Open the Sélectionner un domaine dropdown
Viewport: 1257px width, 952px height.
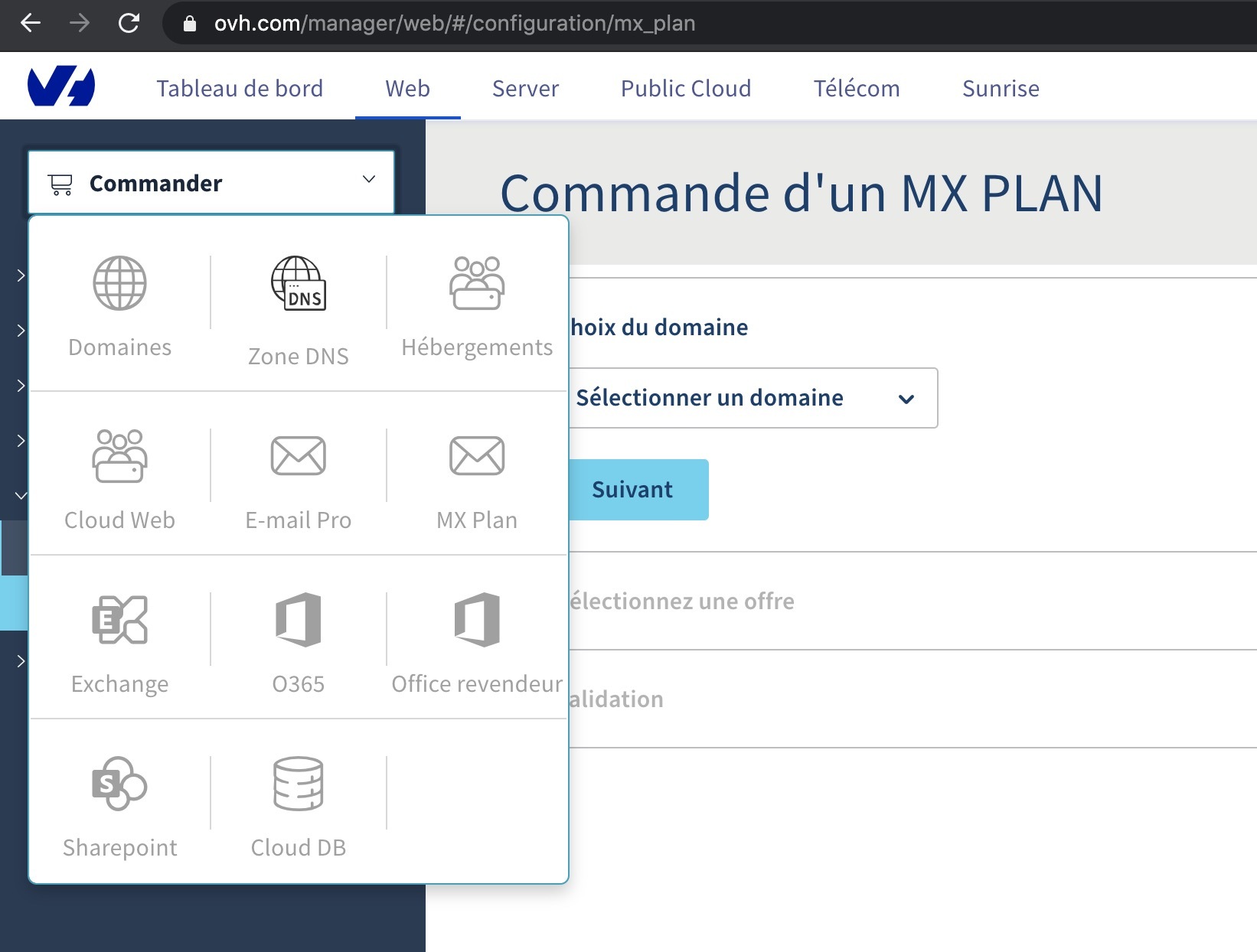[x=753, y=398]
